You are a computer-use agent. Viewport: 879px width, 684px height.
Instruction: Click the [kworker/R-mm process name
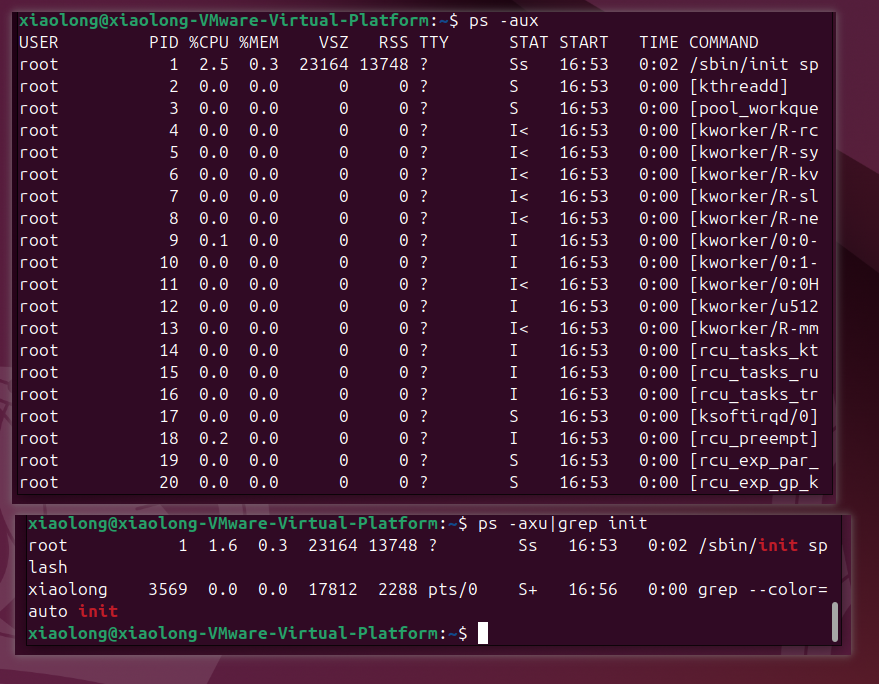754,329
